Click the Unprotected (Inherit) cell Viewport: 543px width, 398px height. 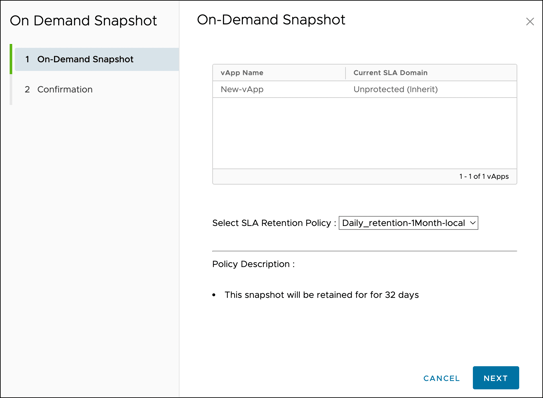(x=395, y=89)
